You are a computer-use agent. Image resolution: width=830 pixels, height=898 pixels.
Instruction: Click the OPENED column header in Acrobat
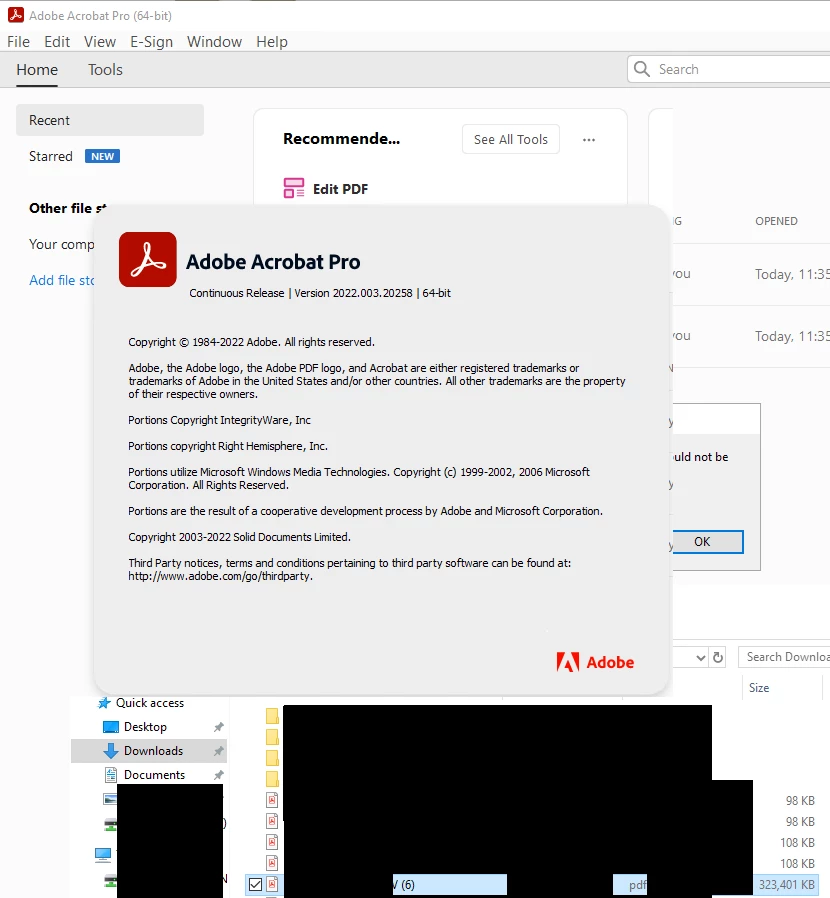pos(776,221)
